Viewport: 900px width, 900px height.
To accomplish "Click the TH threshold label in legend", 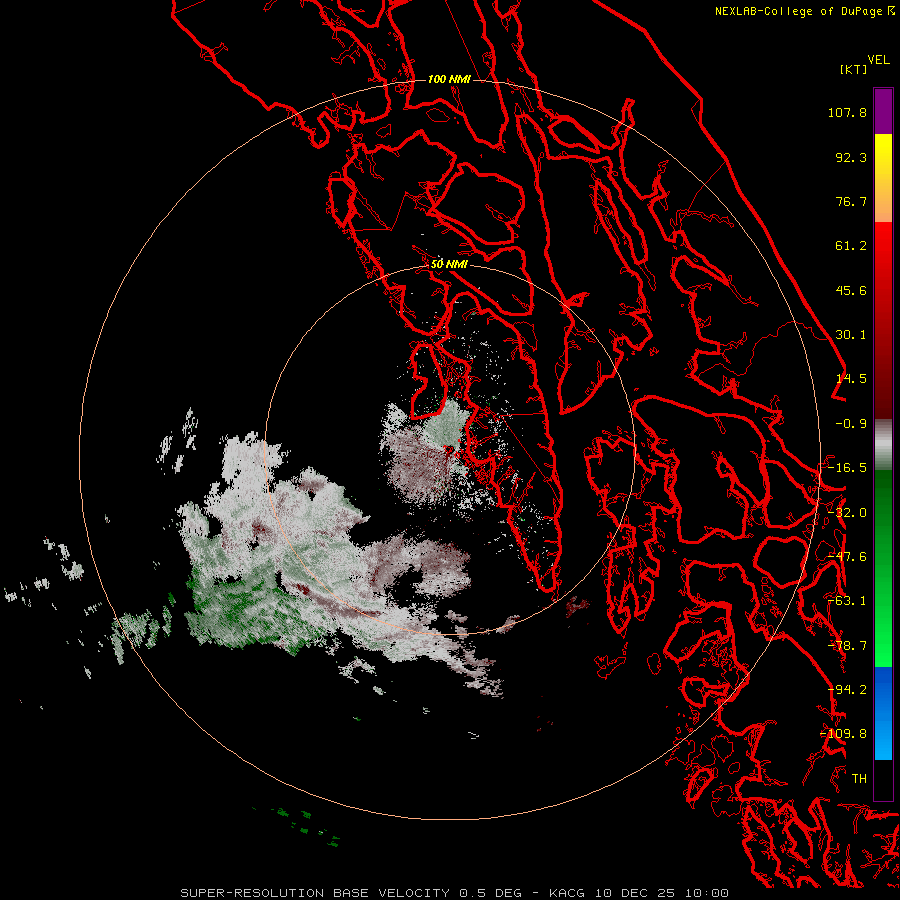I will [859, 779].
